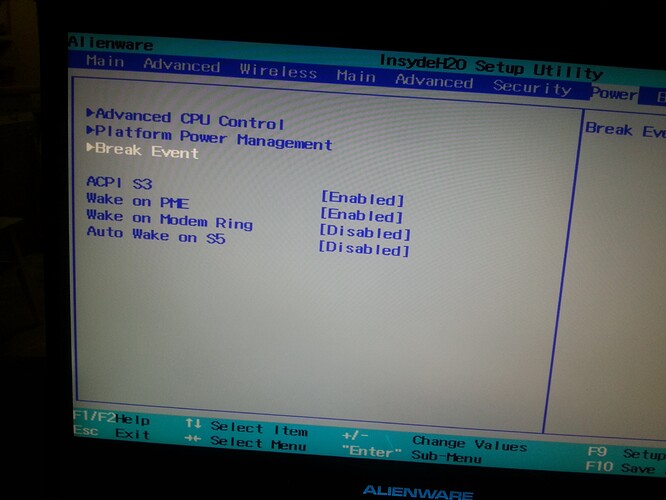Open the Security tab
This screenshot has height=500, width=666.
[532, 87]
